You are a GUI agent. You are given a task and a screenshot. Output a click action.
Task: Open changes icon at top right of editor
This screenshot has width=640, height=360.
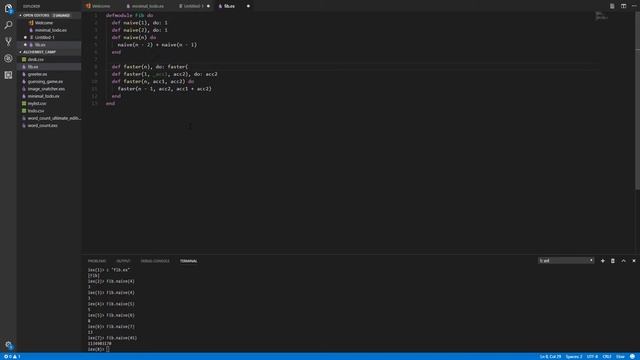coord(612,6)
